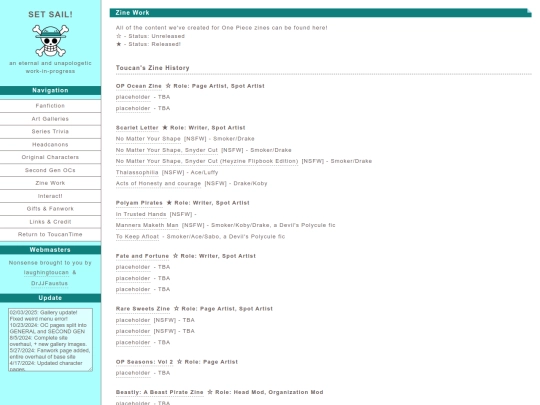The width and height of the screenshot is (540, 405).
Task: Click the Zine Work header bar title
Action: [x=133, y=13]
